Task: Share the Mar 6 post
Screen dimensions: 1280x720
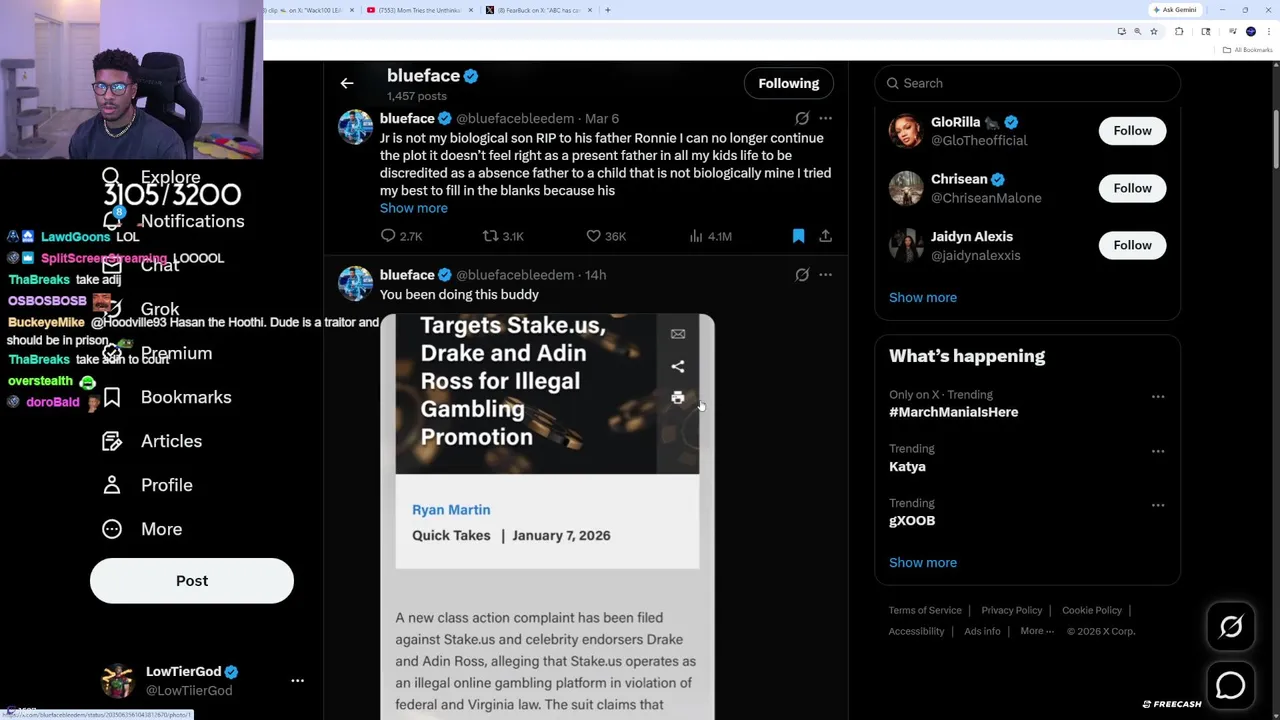Action: (825, 236)
